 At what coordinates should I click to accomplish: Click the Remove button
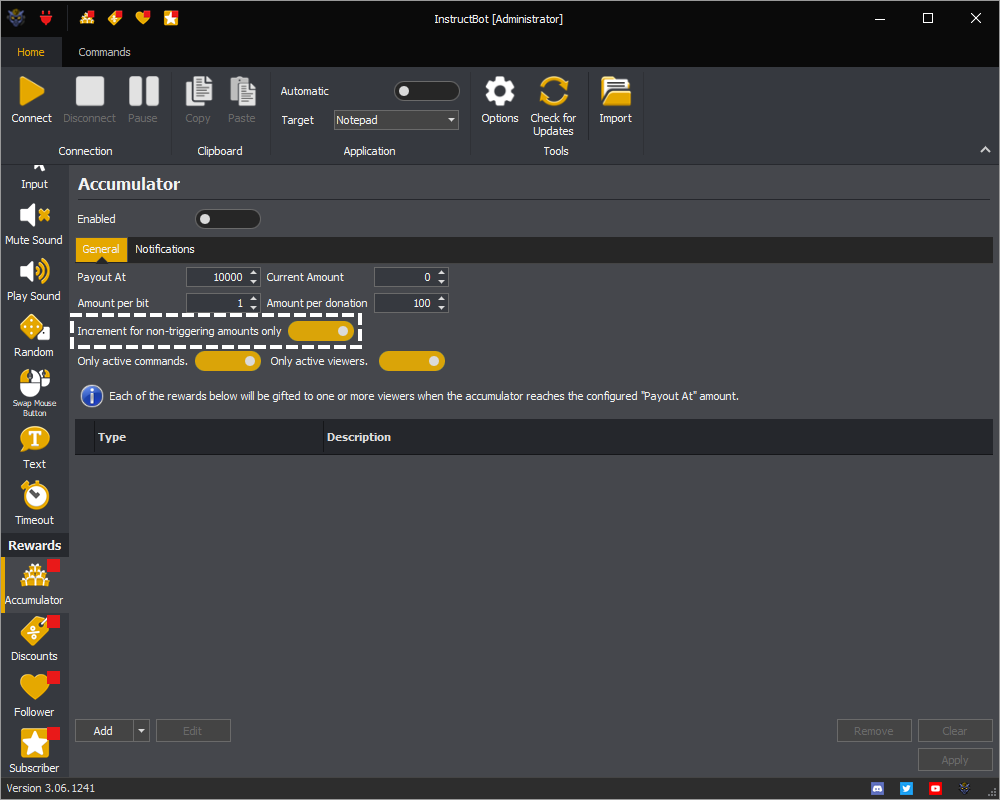pos(874,731)
